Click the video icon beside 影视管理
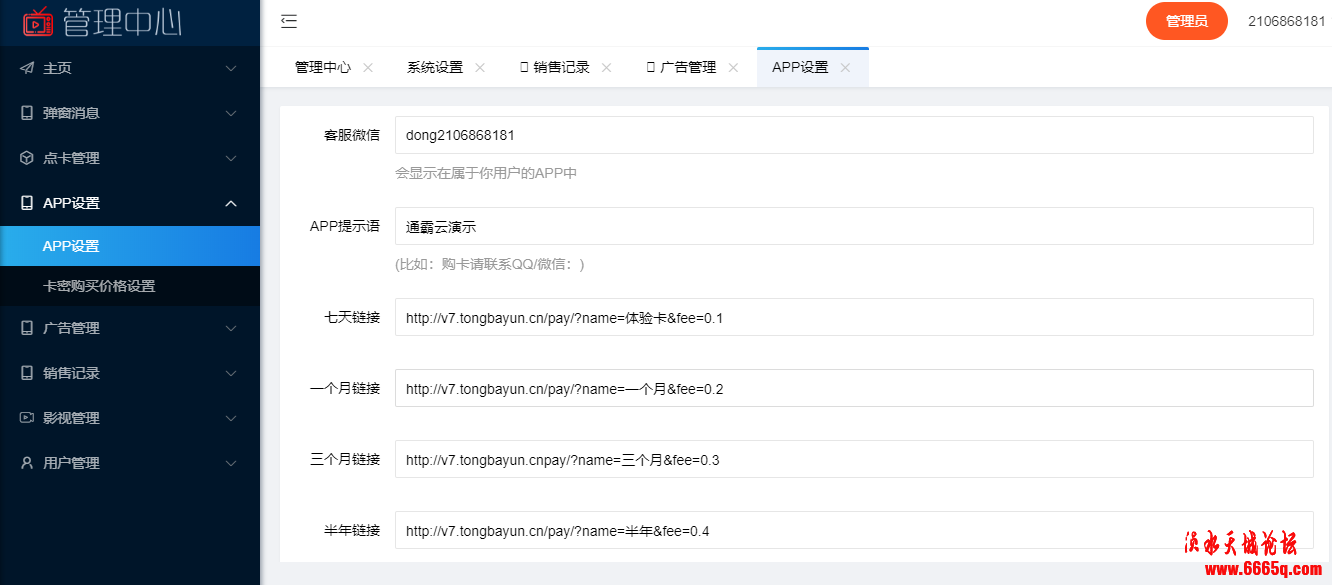The height and width of the screenshot is (585, 1332). click(x=27, y=418)
